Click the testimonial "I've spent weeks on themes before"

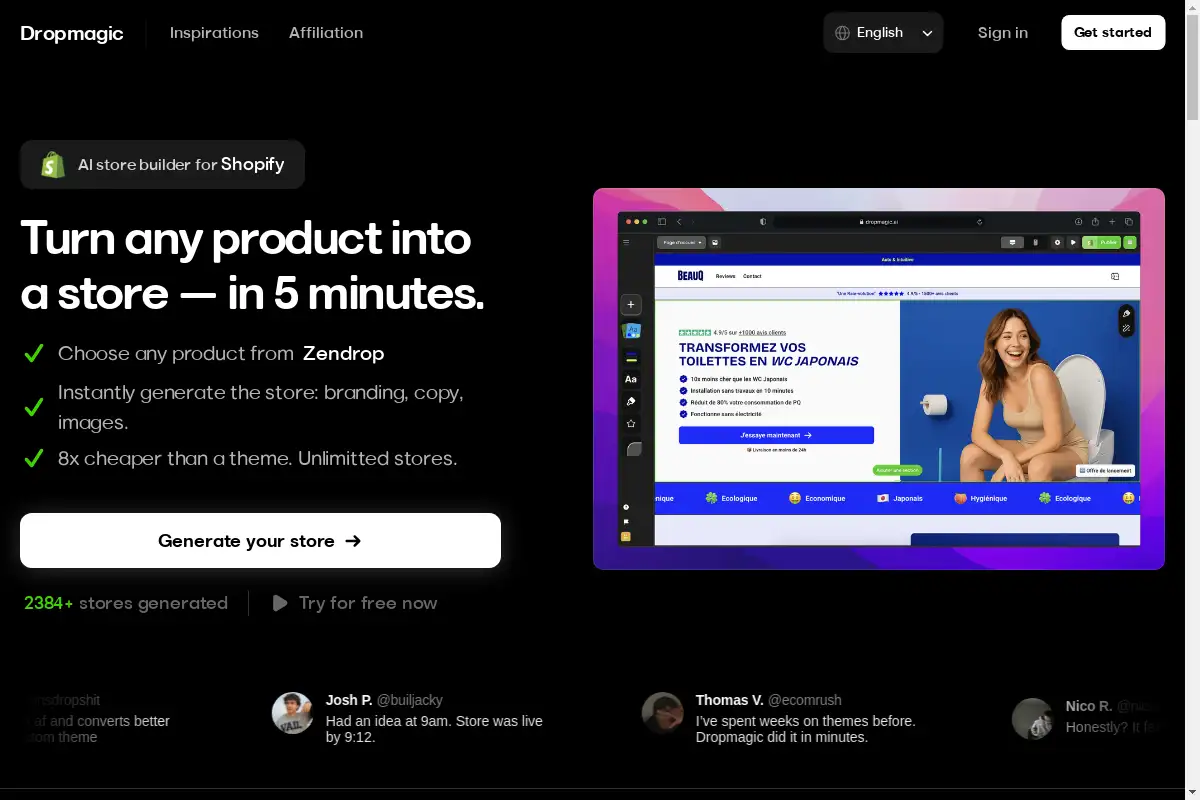coord(806,729)
